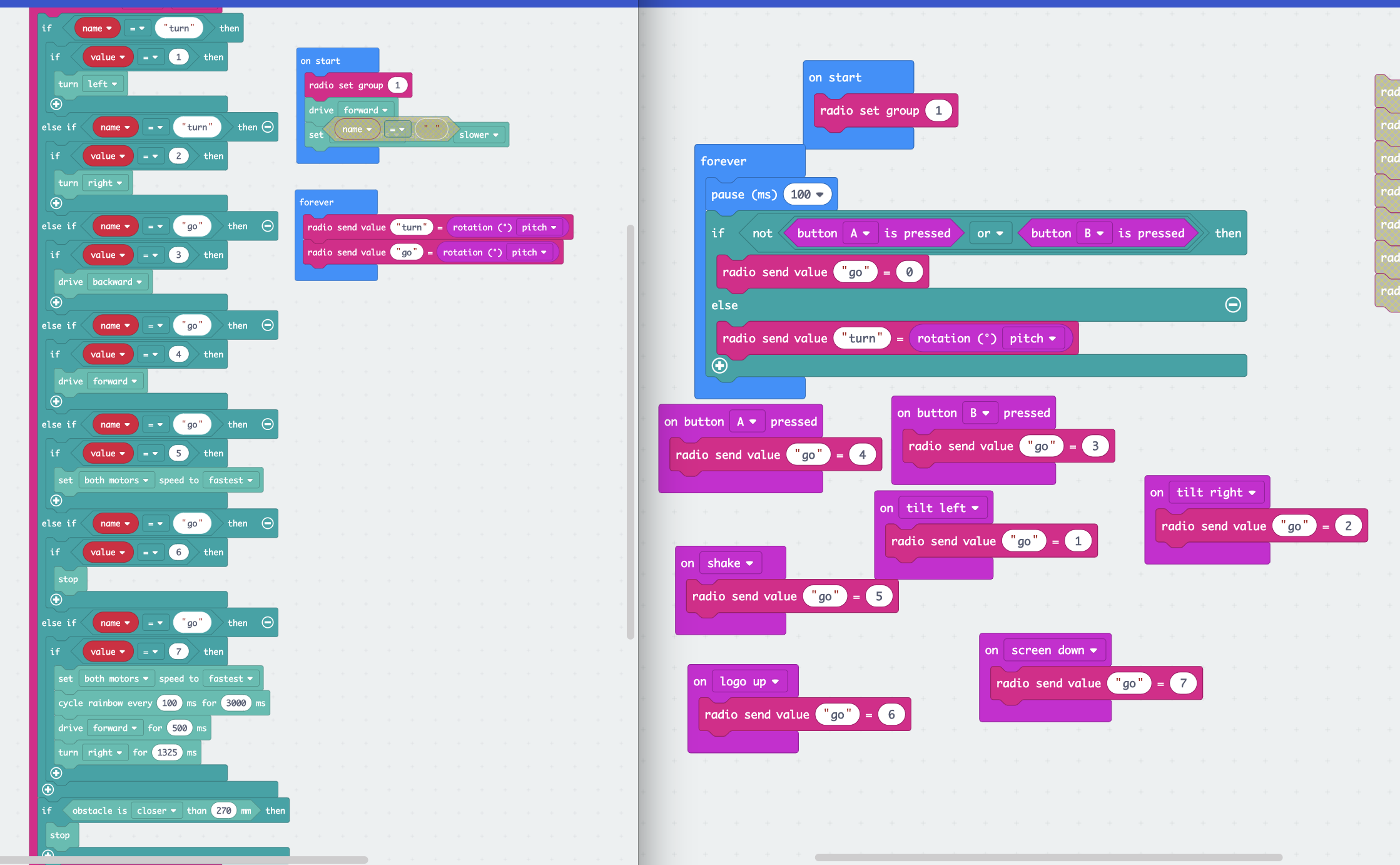Screen dimensions: 1400x865
Task: Open the screen down gesture dropdown
Action: pyautogui.click(x=1093, y=650)
